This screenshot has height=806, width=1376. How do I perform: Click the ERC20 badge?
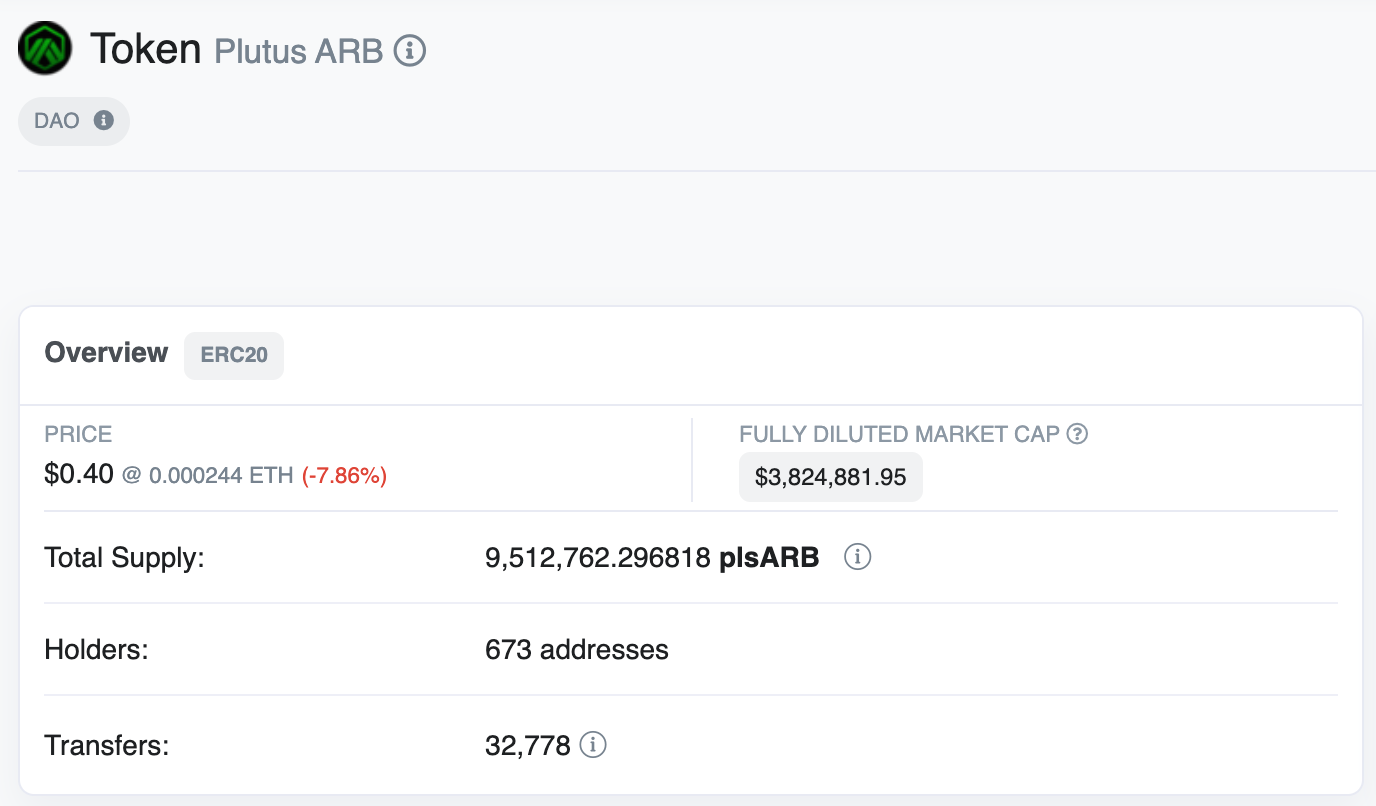234,355
